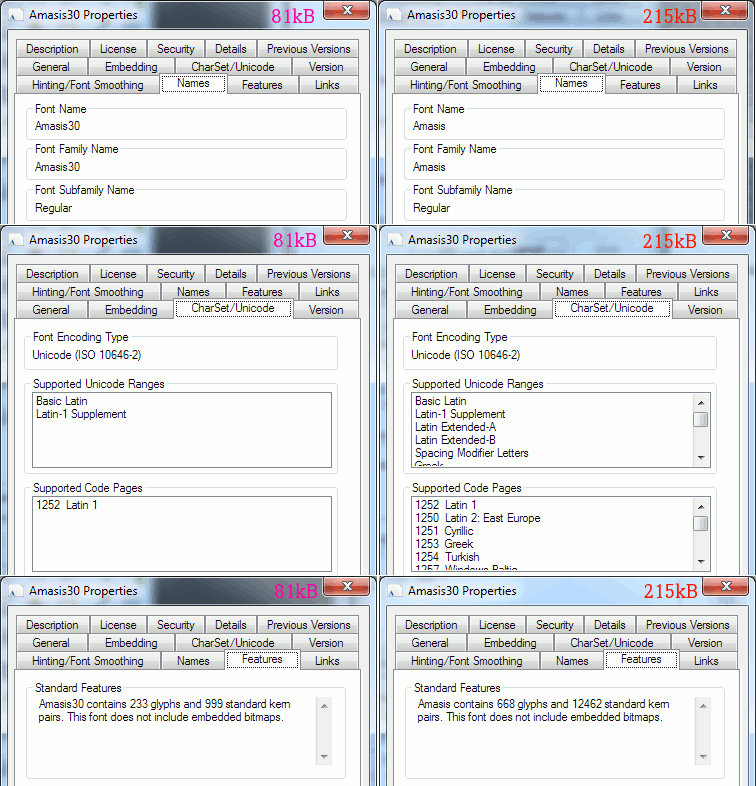Click the Font Name value 'Amasis30'
The image size is (756, 786).
[58, 126]
